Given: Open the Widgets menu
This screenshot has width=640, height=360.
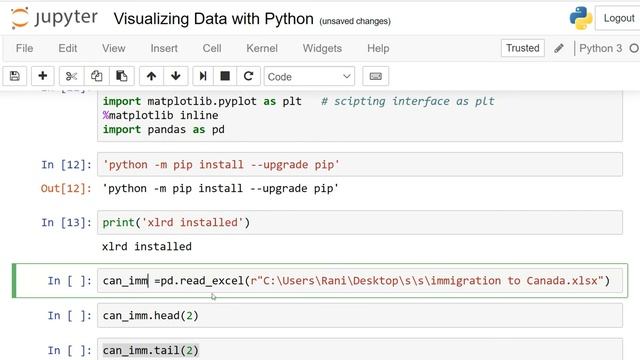Looking at the screenshot, I should 322,49.
